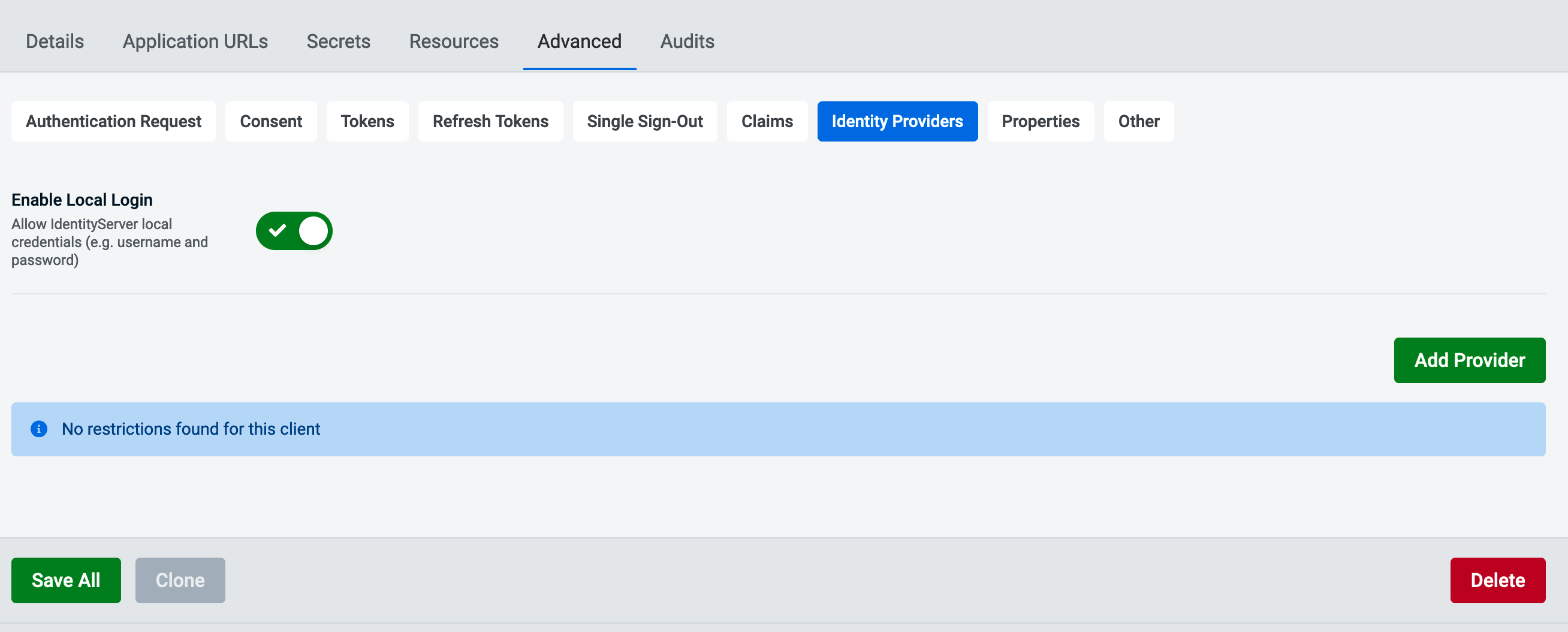Select the Identity Providers section
1568x632 pixels.
tap(897, 121)
